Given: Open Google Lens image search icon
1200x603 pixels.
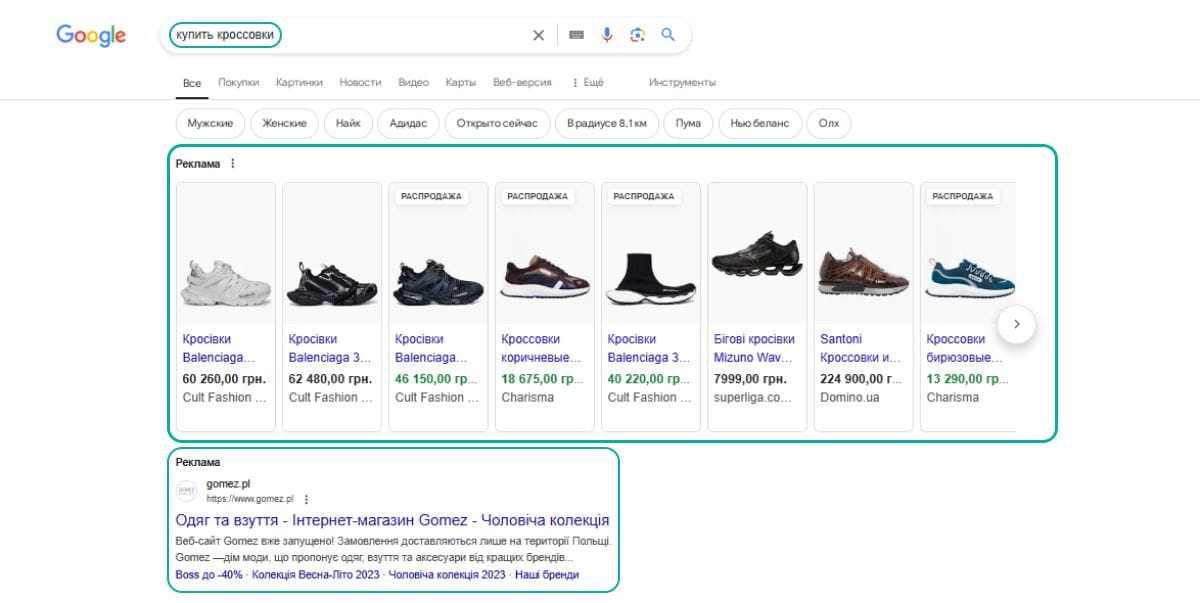Looking at the screenshot, I should point(637,35).
